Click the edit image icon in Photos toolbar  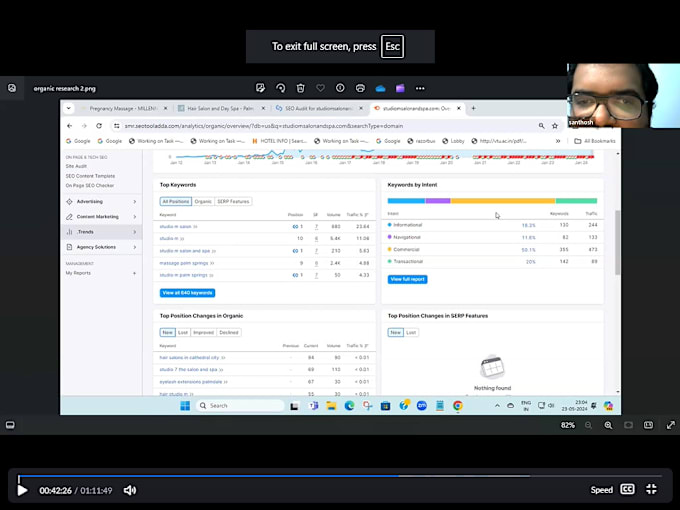click(x=260, y=88)
